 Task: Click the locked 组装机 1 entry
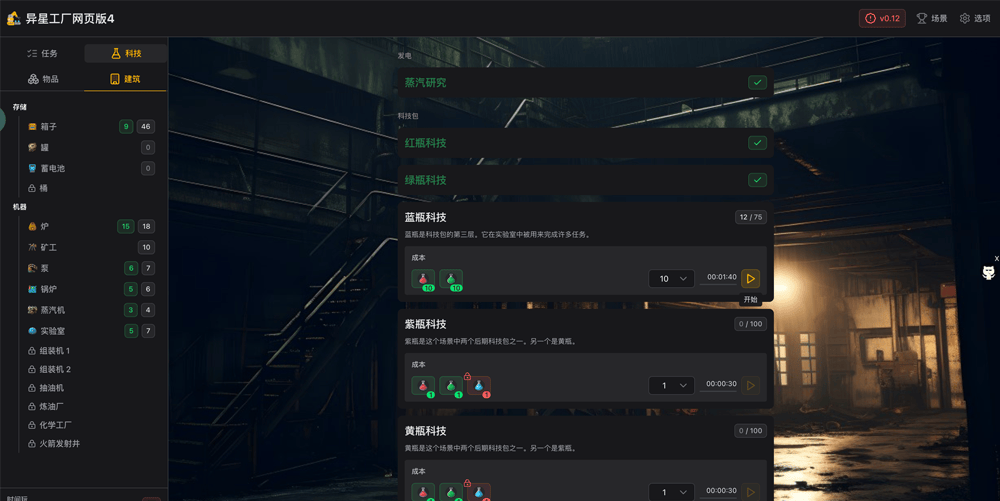point(49,351)
